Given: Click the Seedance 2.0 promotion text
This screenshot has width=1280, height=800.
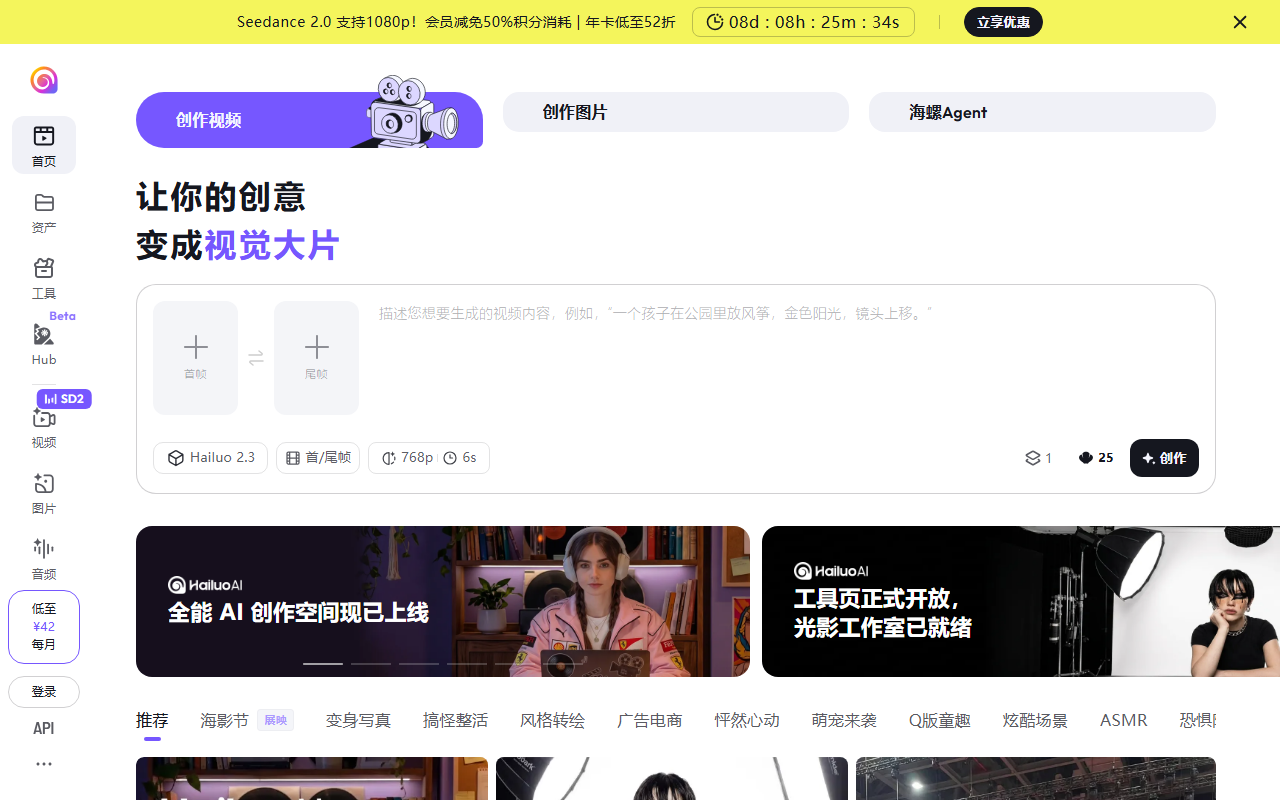Looking at the screenshot, I should click(456, 22).
